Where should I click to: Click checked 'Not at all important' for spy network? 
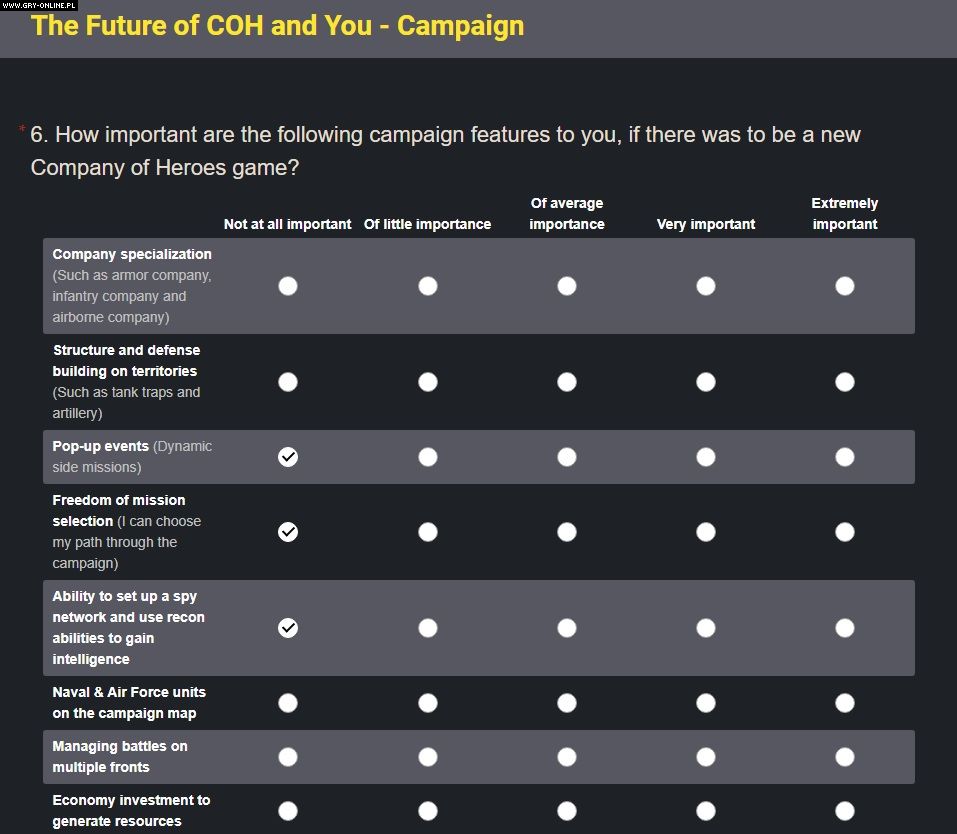click(x=288, y=628)
